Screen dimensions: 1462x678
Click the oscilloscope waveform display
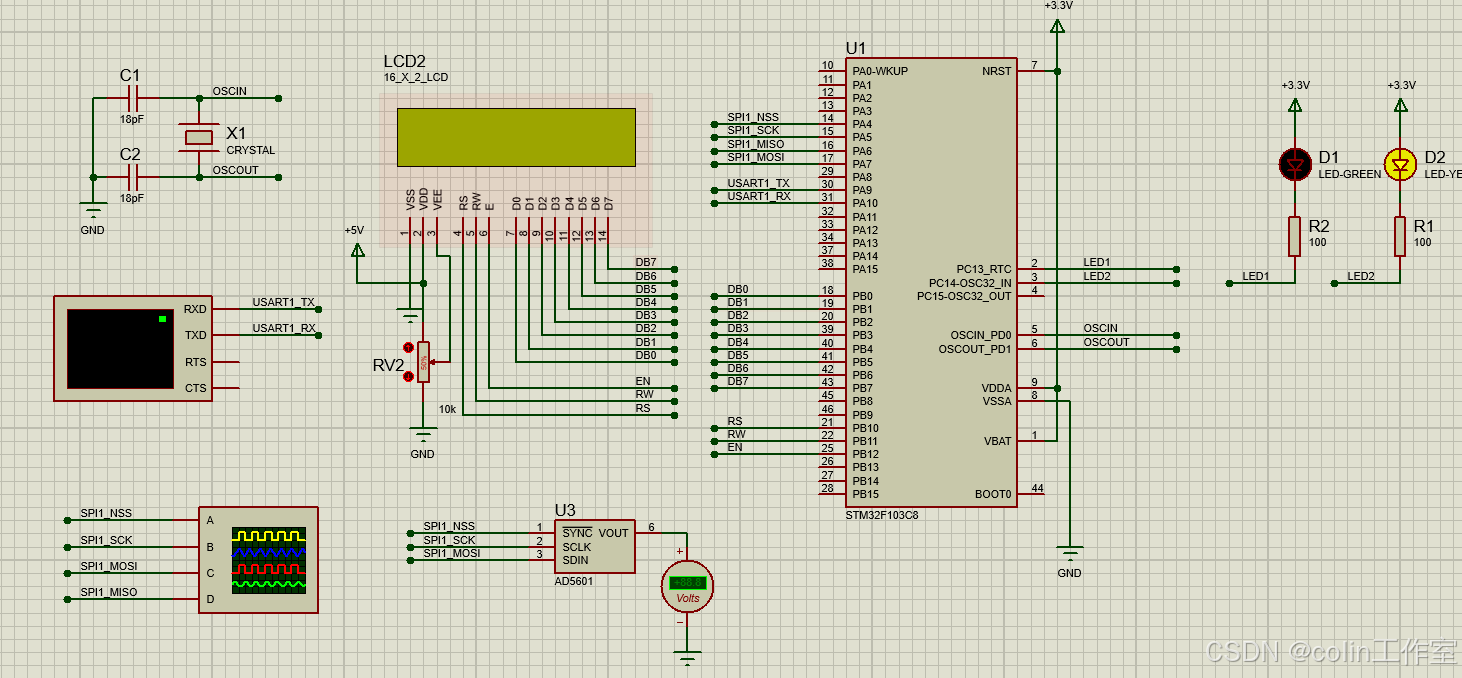tap(269, 559)
